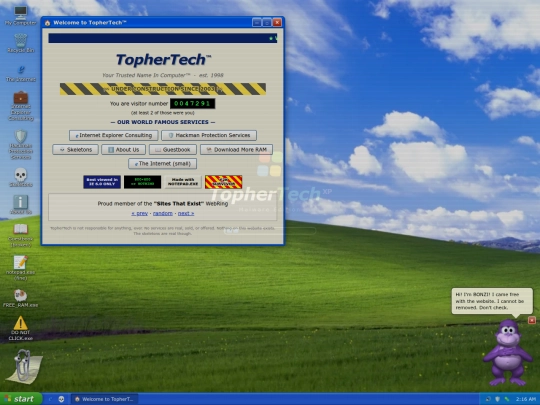The width and height of the screenshot is (540, 405).
Task: Click the 'at least 2 of those were you' note
Action: click(163, 113)
